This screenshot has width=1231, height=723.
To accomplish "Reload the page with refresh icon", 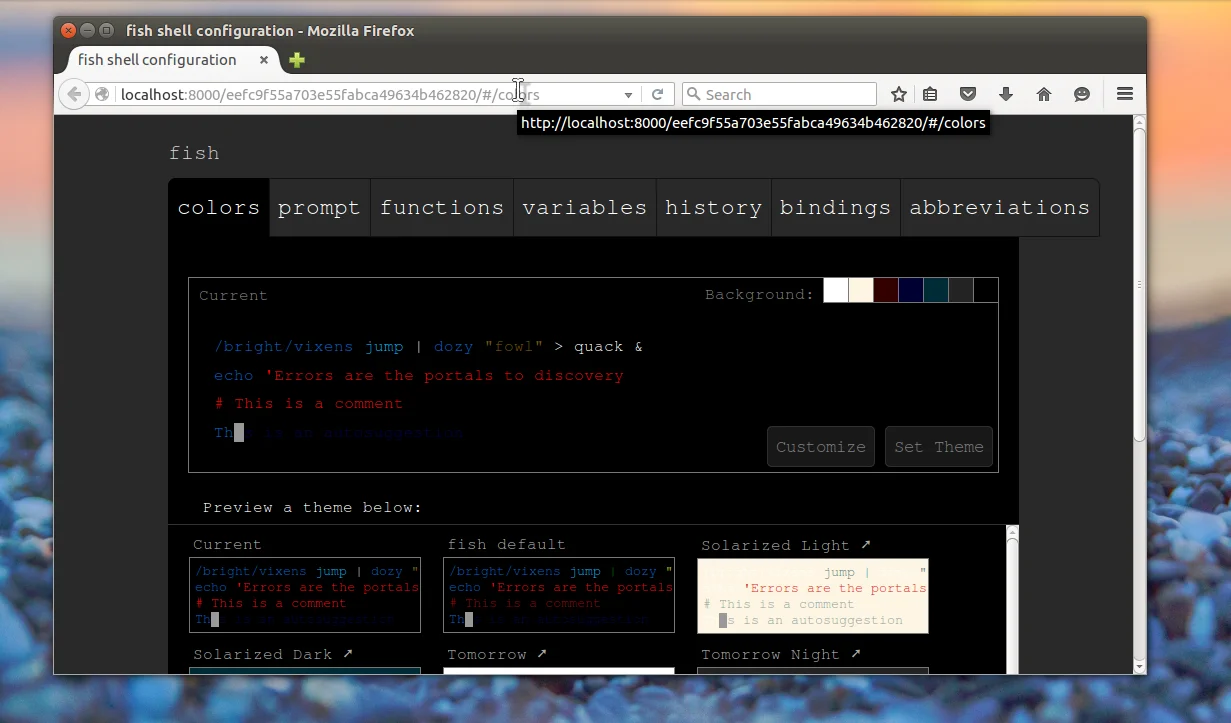I will 657,94.
